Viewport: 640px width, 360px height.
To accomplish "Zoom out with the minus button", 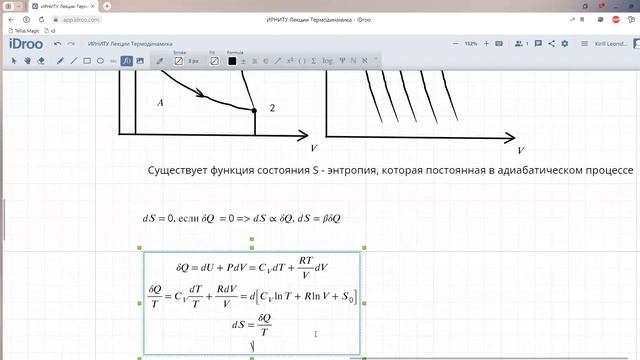I will click(x=456, y=43).
